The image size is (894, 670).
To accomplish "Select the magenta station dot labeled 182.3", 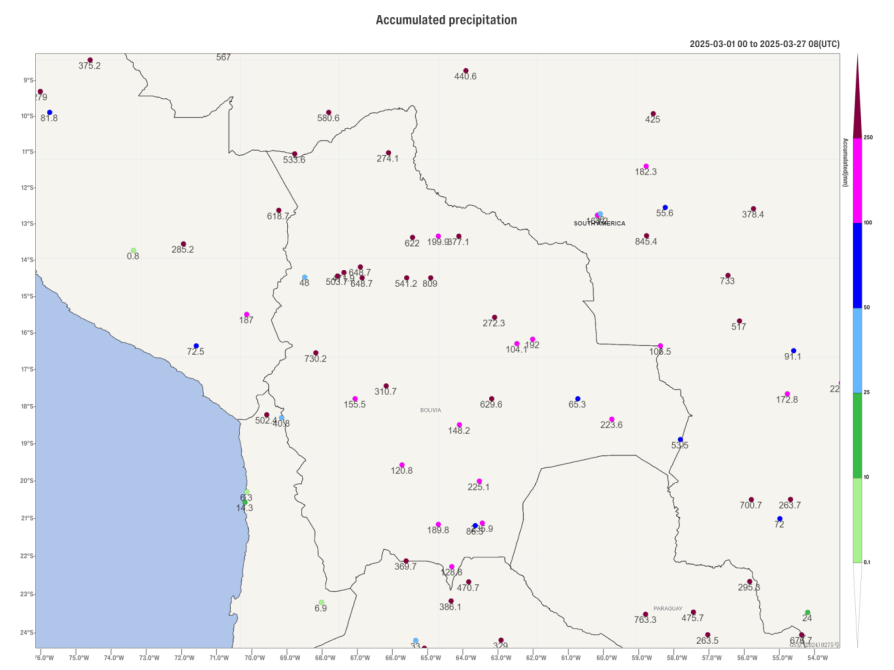I will tap(646, 166).
